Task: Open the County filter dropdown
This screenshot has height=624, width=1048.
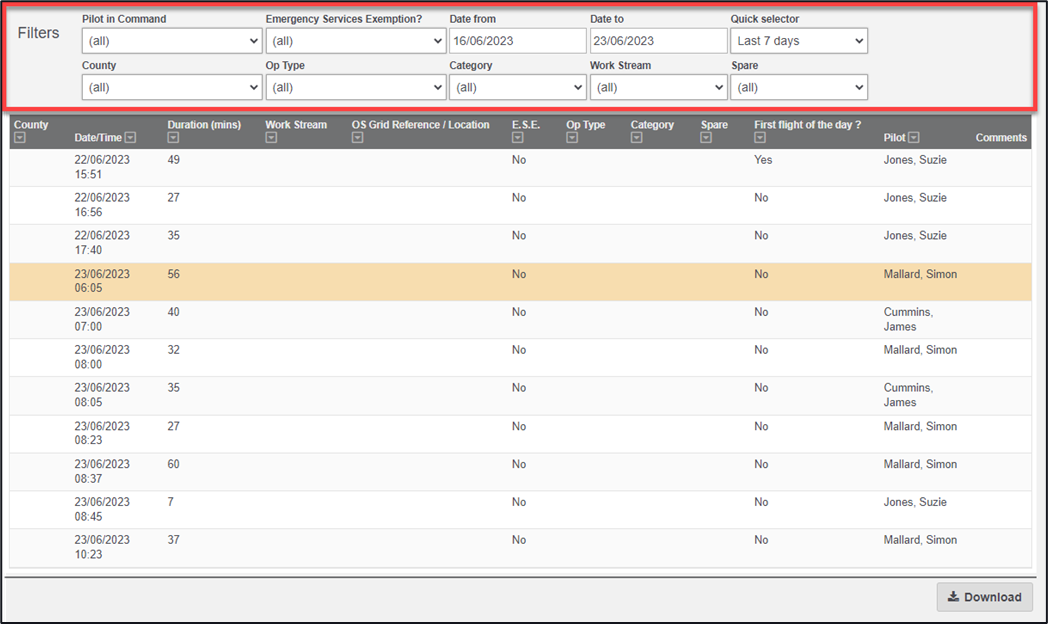Action: (172, 87)
